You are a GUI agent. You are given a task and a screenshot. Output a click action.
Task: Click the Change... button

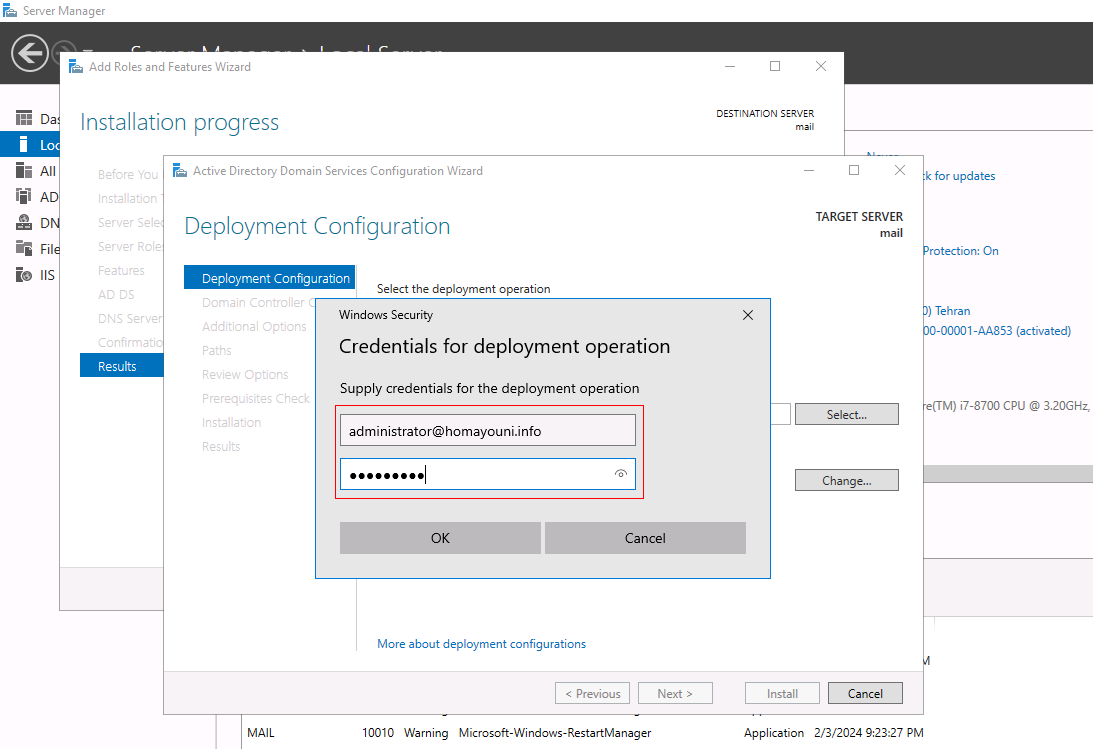pos(846,481)
